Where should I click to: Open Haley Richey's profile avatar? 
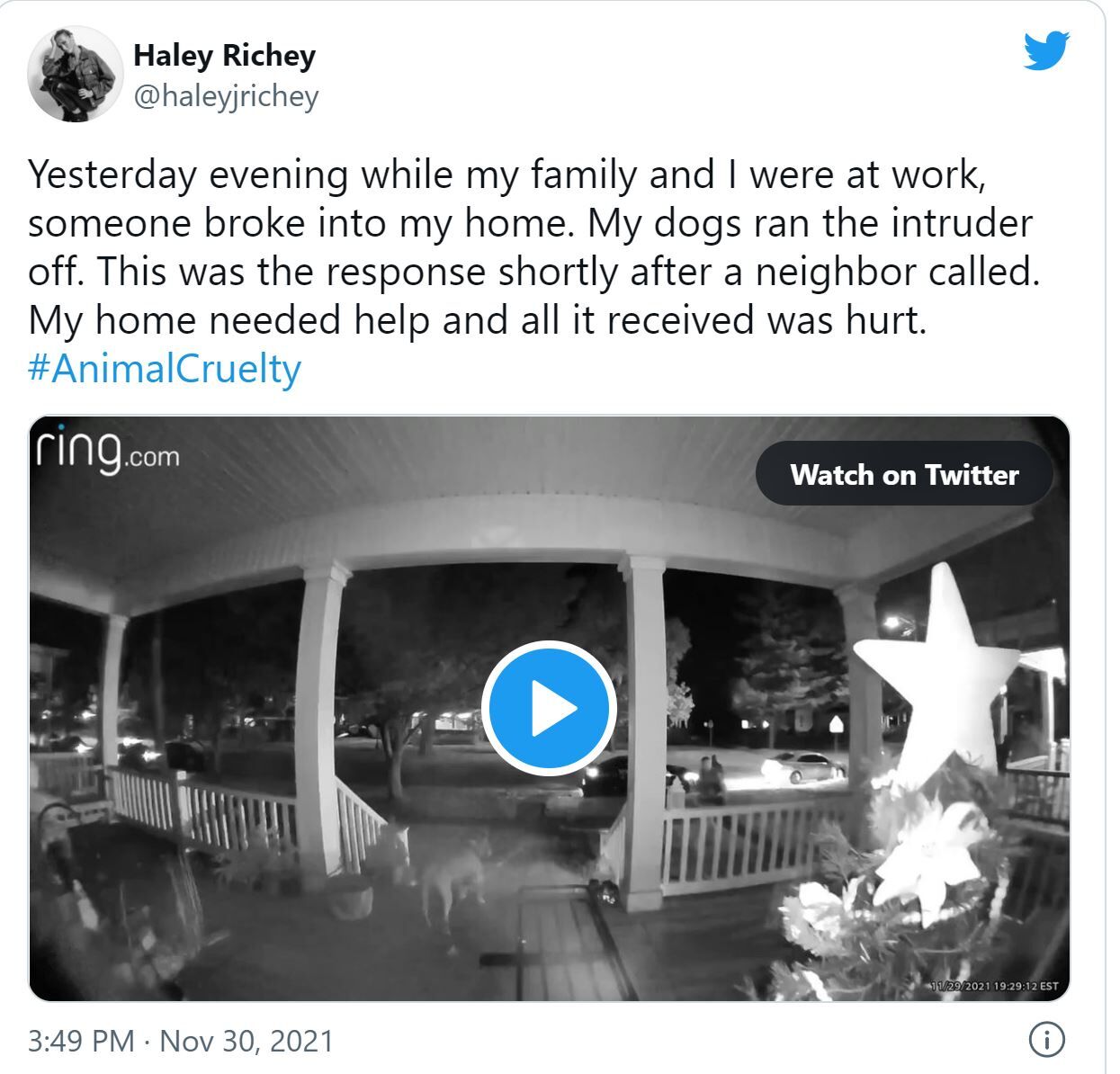(x=76, y=74)
